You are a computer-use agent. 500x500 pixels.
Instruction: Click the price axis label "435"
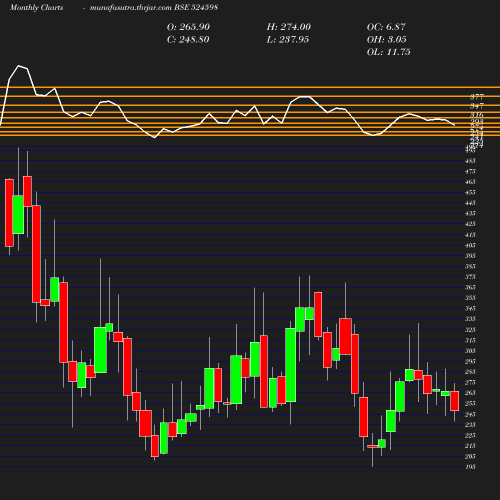(470, 213)
